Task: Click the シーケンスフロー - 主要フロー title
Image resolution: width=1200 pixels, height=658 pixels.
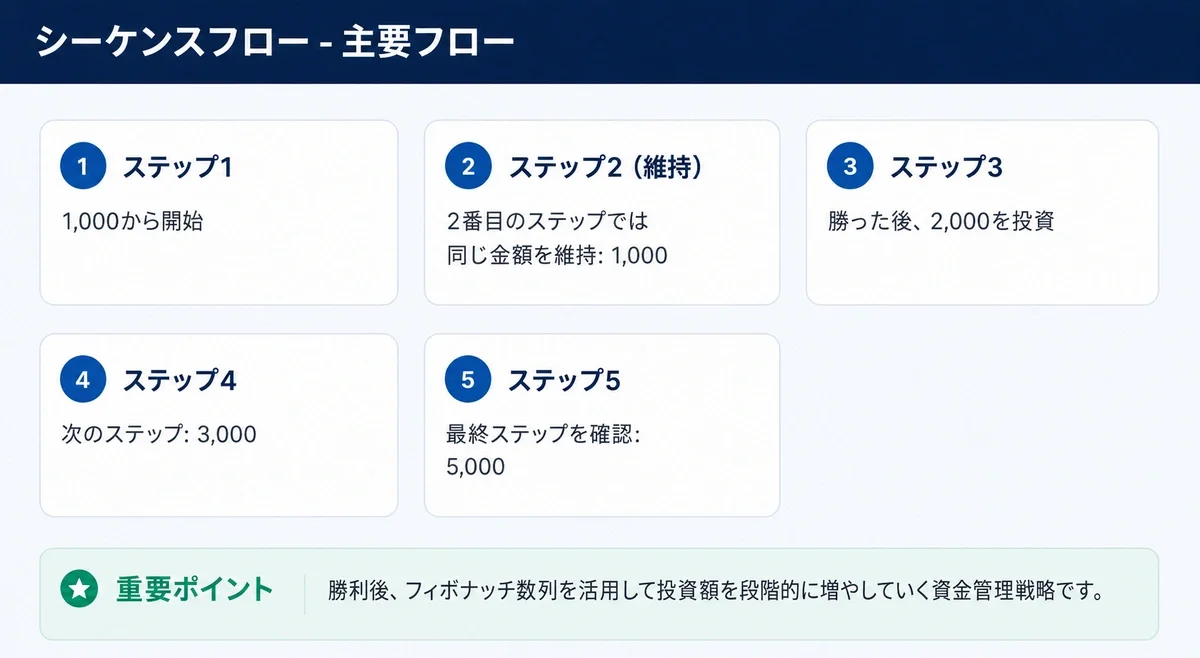Action: coord(275,42)
